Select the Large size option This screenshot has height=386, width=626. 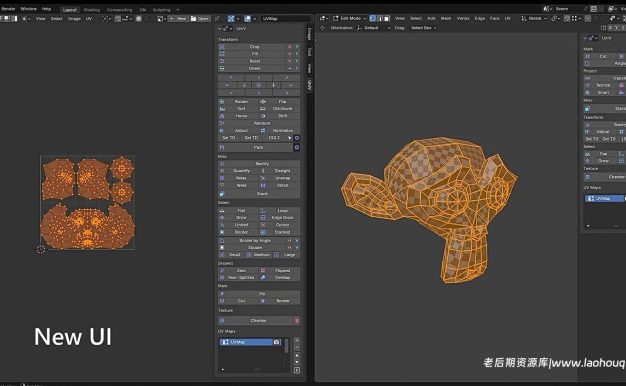click(287, 255)
